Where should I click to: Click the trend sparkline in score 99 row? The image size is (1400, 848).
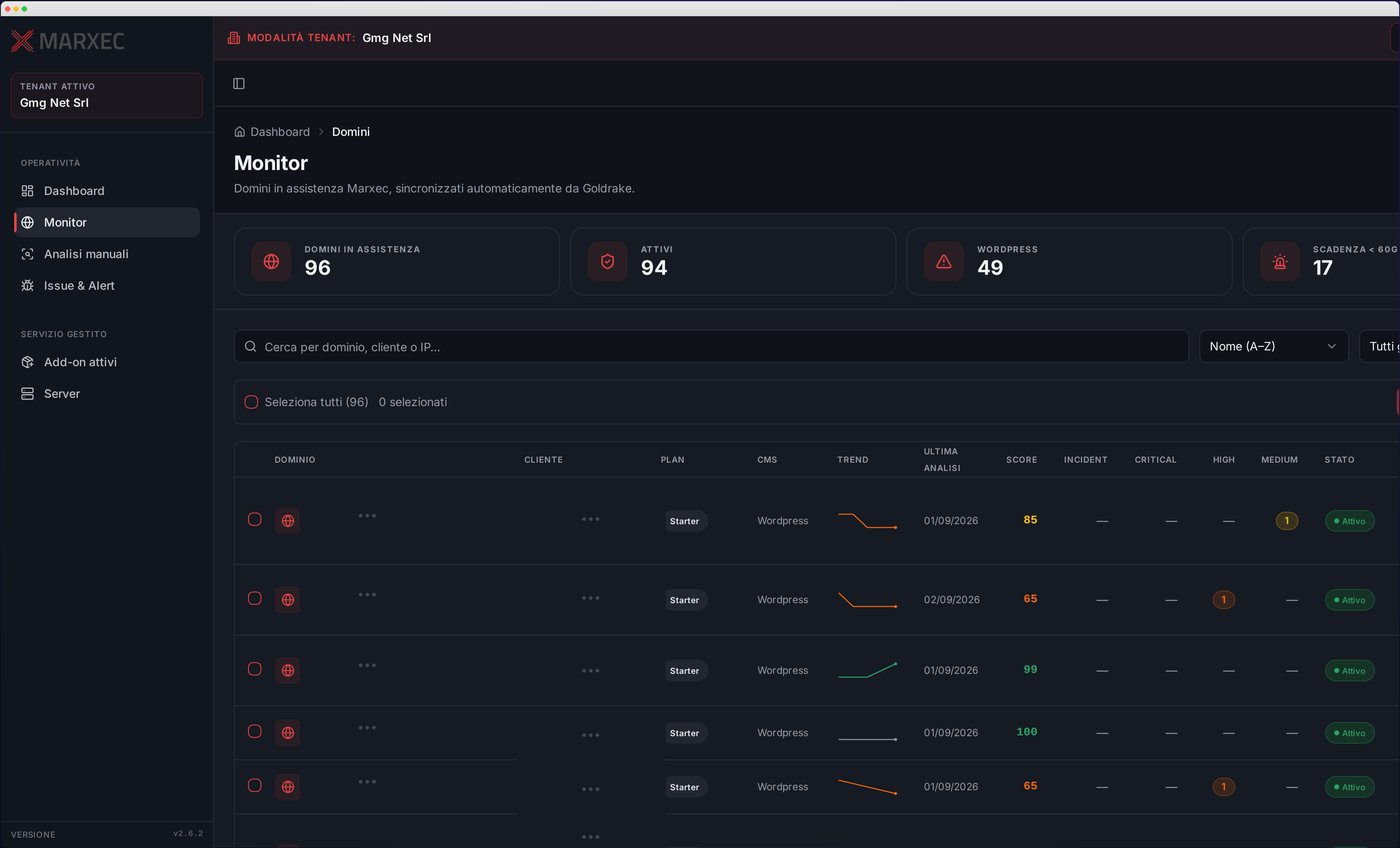pyautogui.click(x=867, y=670)
